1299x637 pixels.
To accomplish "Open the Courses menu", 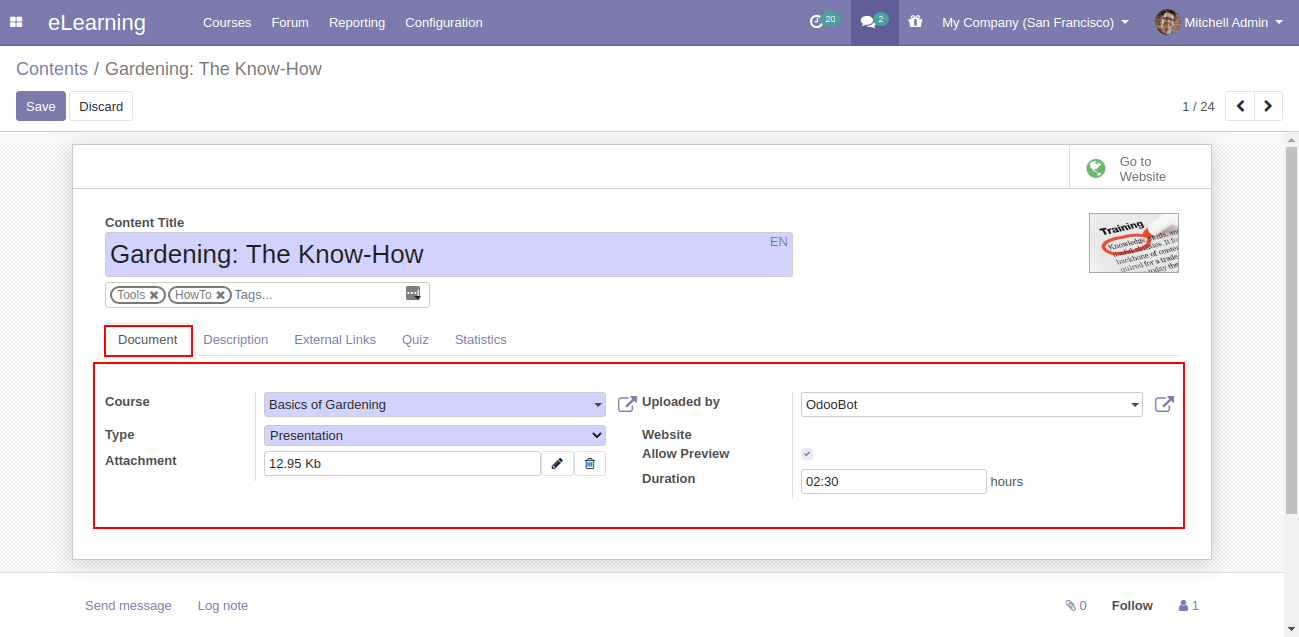I will (227, 22).
